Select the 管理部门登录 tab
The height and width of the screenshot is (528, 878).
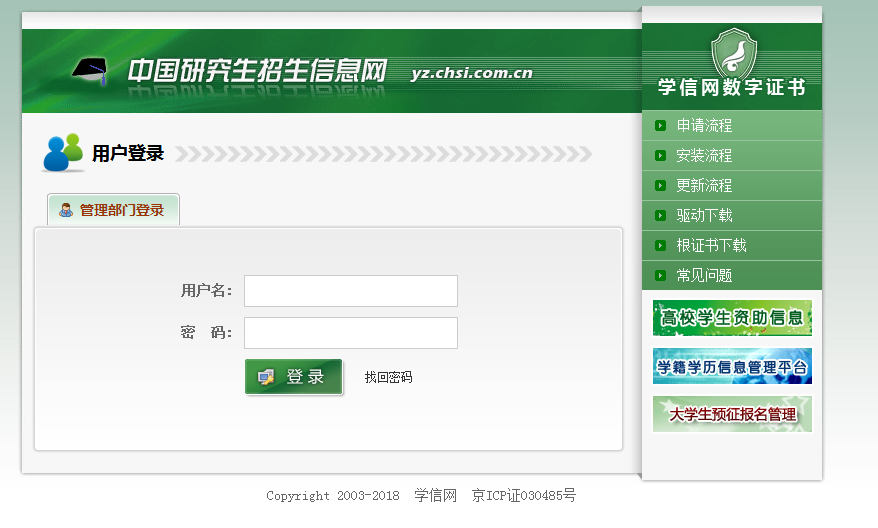pyautogui.click(x=114, y=209)
